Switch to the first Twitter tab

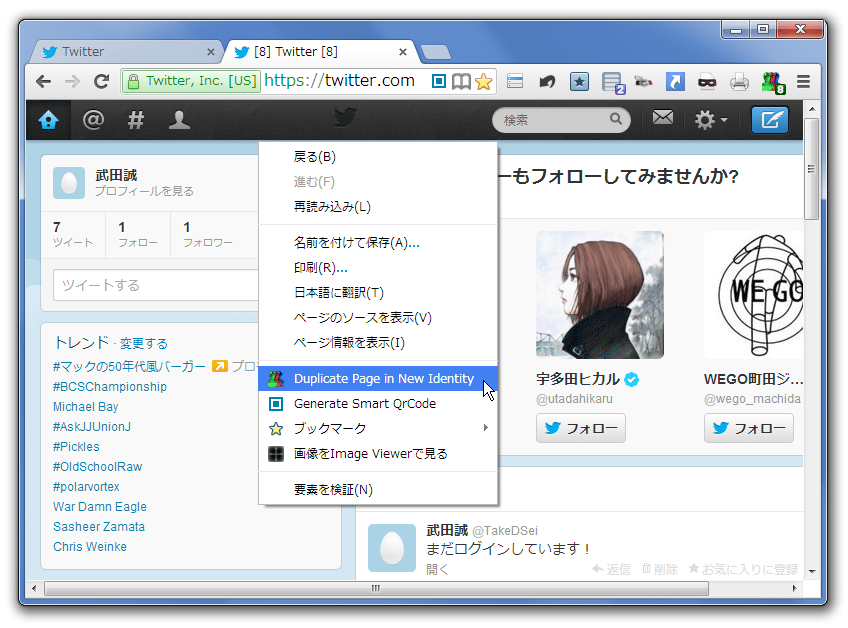point(124,52)
